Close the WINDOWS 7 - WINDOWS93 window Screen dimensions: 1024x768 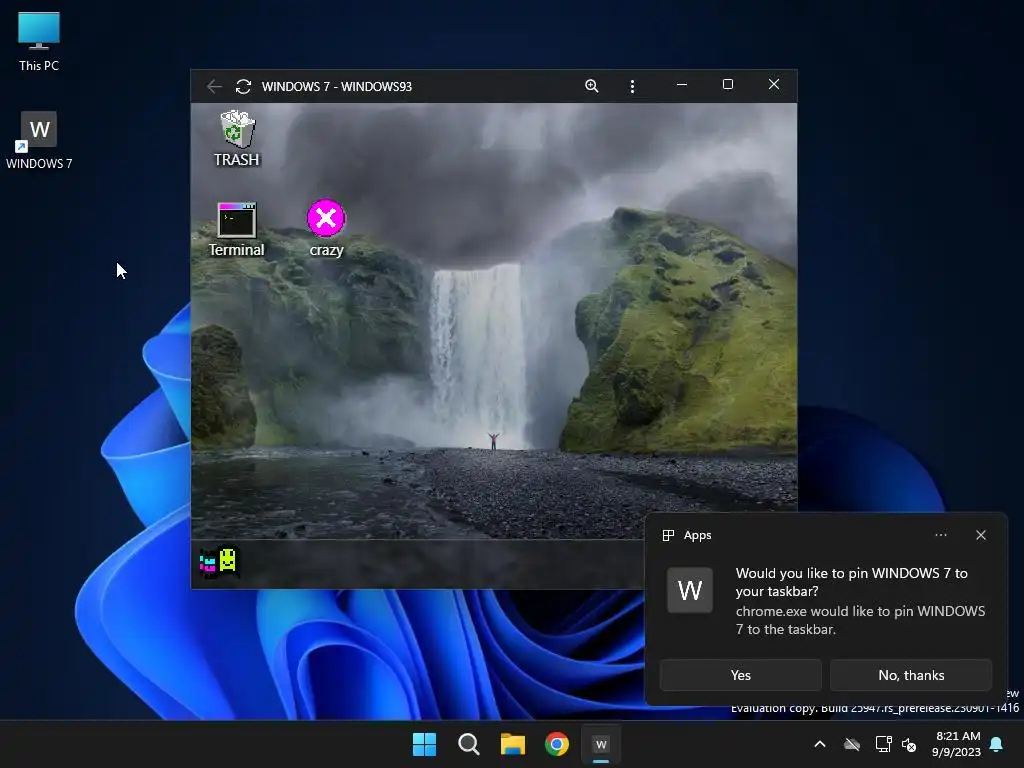(x=774, y=84)
